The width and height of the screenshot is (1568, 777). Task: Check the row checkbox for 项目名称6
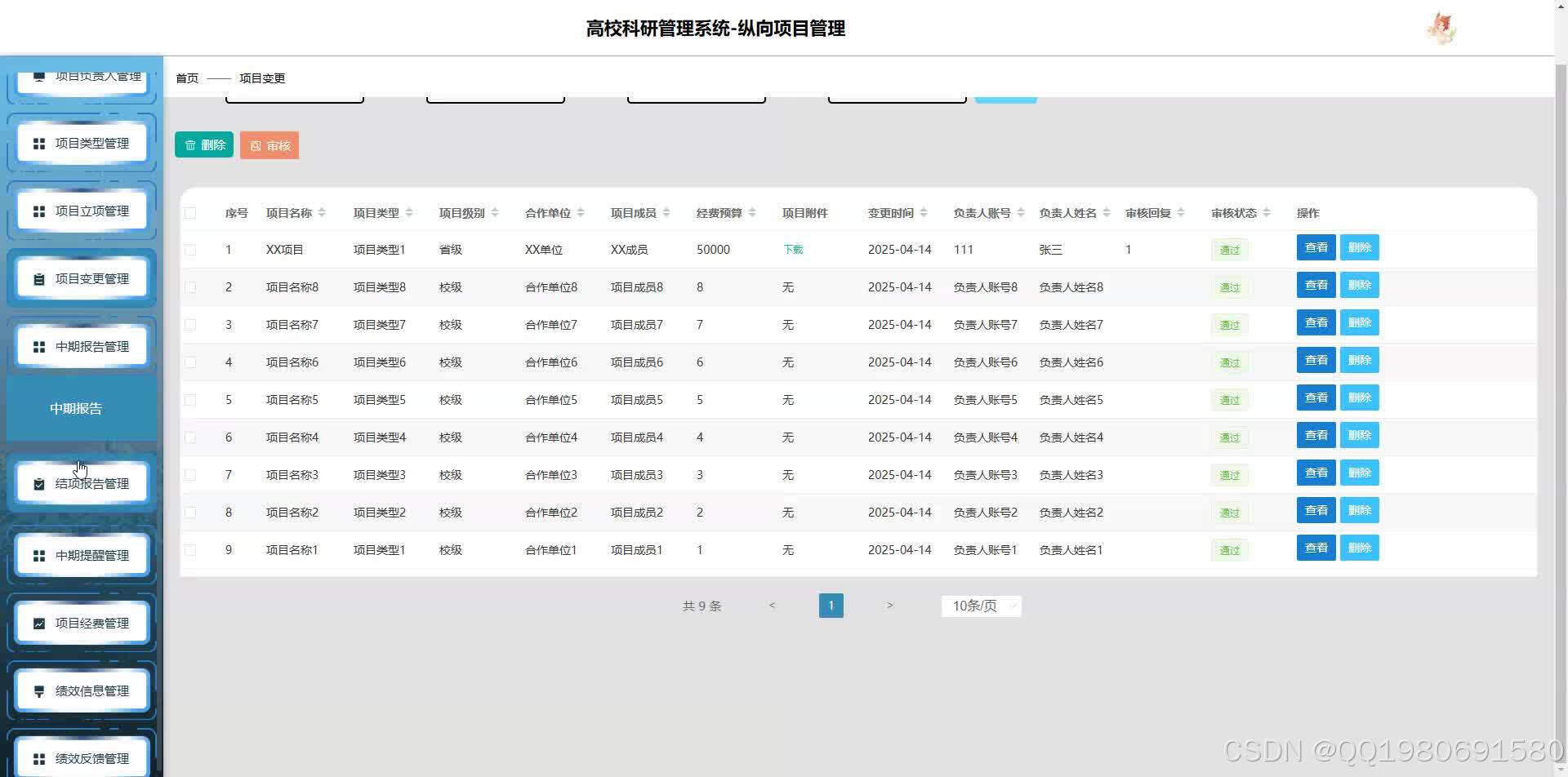pyautogui.click(x=190, y=362)
